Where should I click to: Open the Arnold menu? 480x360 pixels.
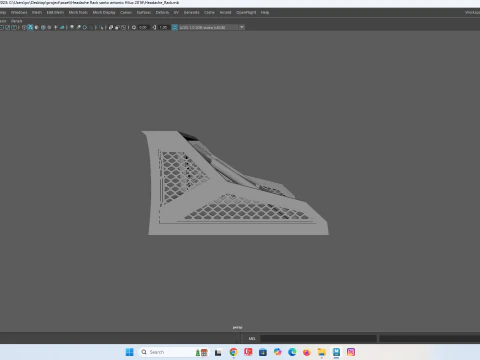[225, 12]
